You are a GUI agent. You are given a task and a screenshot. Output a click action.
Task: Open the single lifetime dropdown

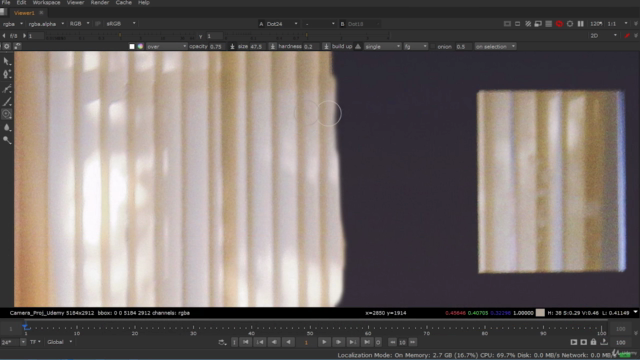point(382,47)
